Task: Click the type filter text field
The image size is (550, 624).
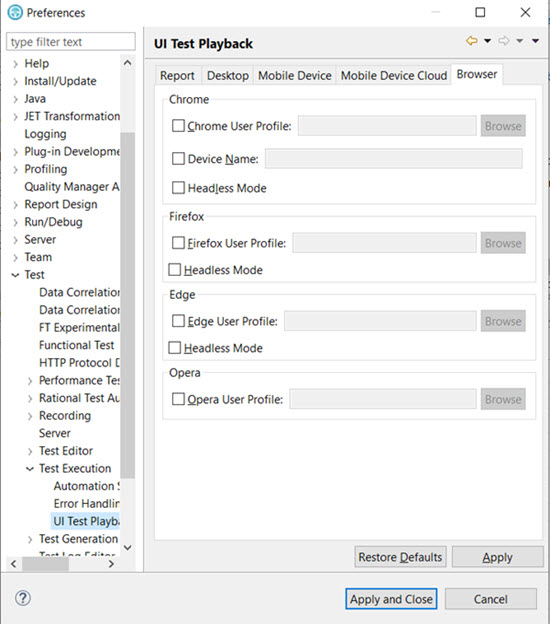Action: (71, 41)
